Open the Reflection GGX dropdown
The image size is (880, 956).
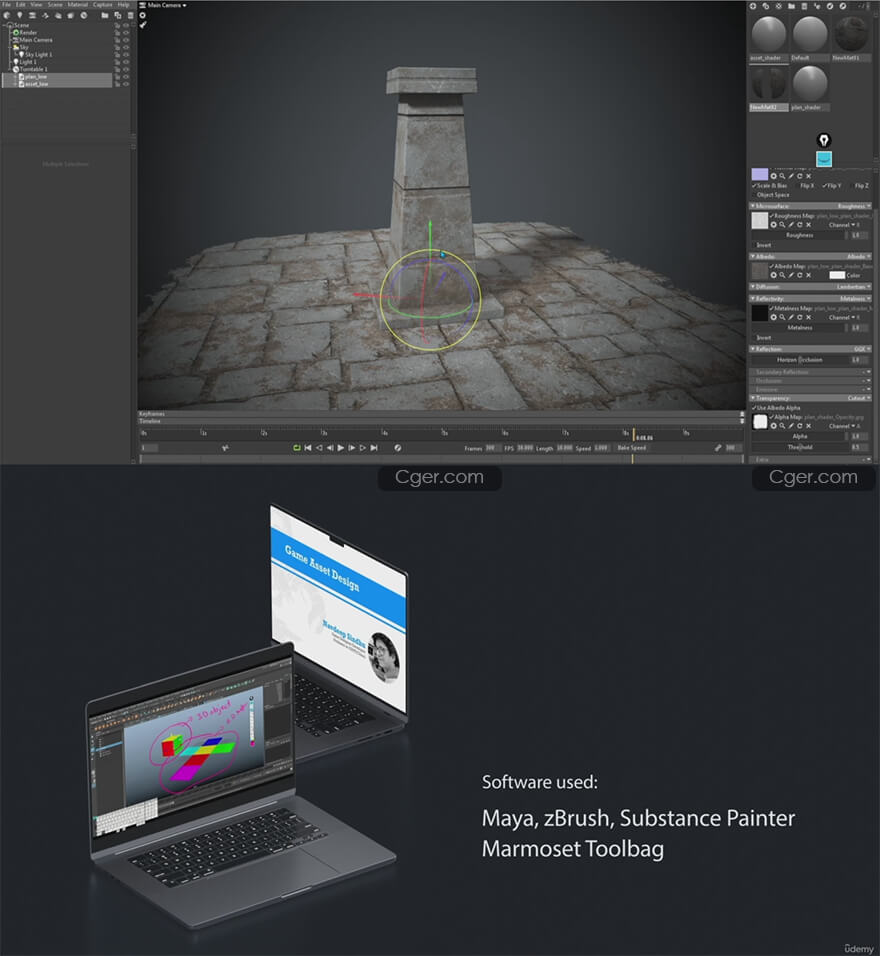coord(862,349)
